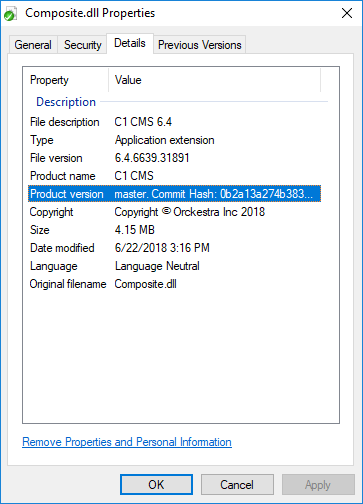
Task: Select the File version row
Action: 174,158
